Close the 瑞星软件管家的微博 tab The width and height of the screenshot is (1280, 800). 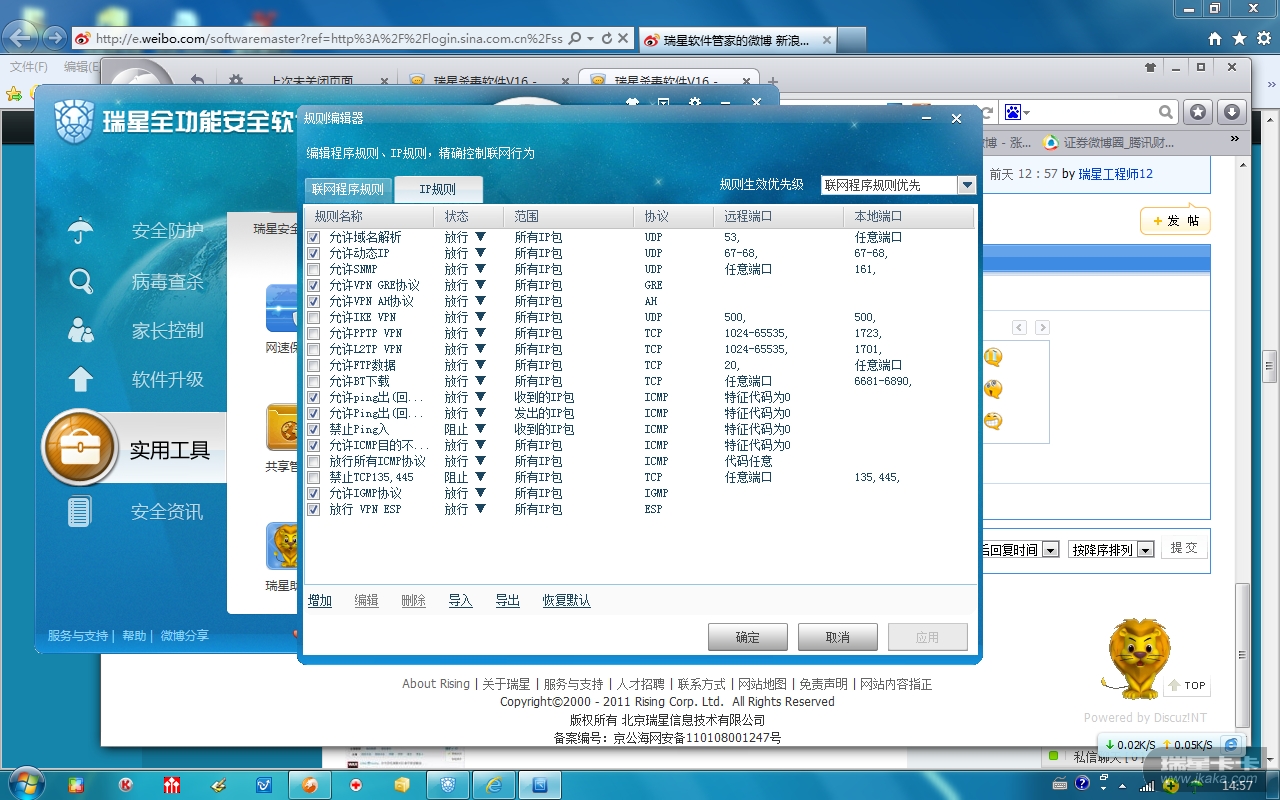pos(827,40)
